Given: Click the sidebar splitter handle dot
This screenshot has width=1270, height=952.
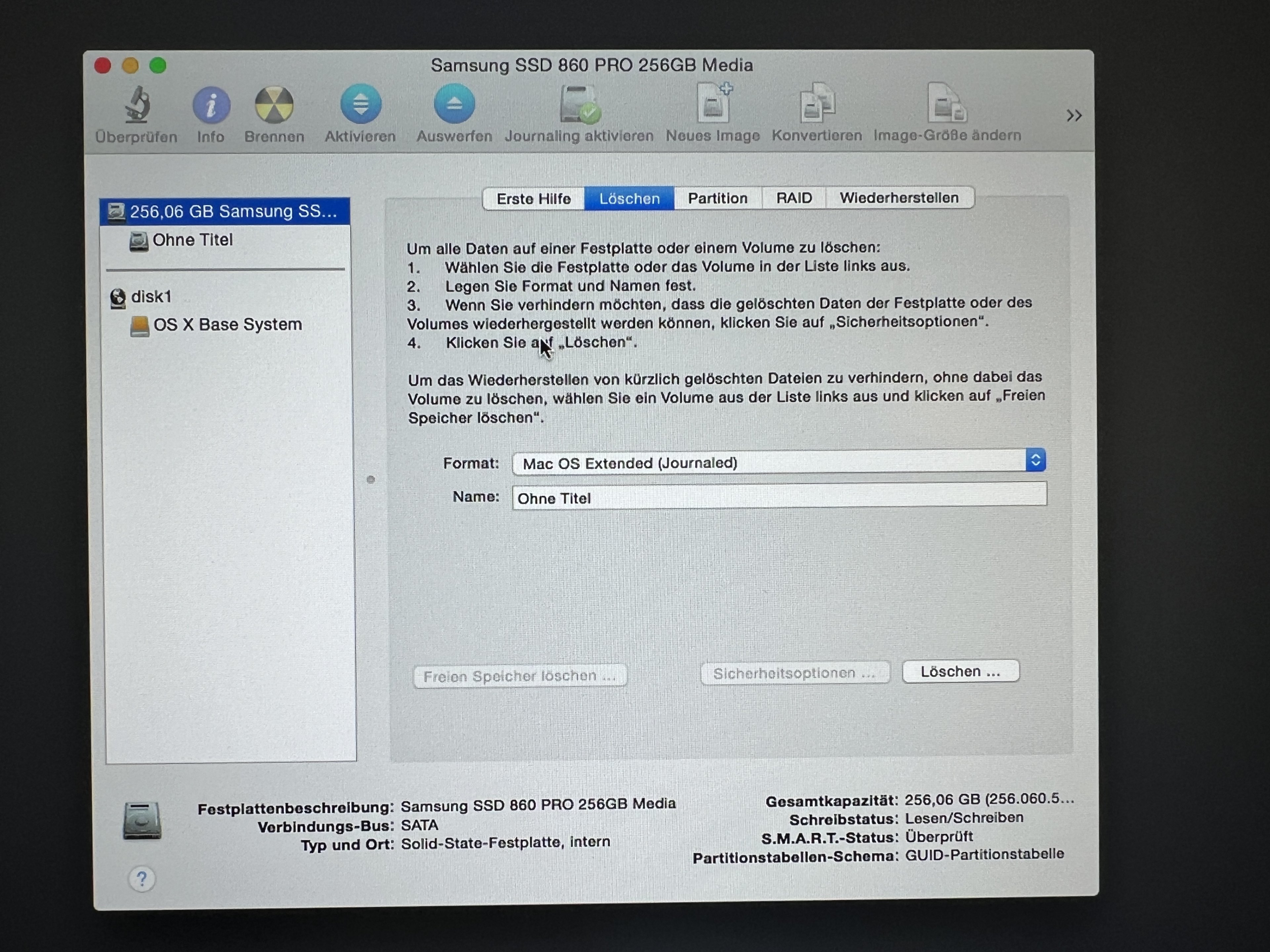Looking at the screenshot, I should click(371, 480).
